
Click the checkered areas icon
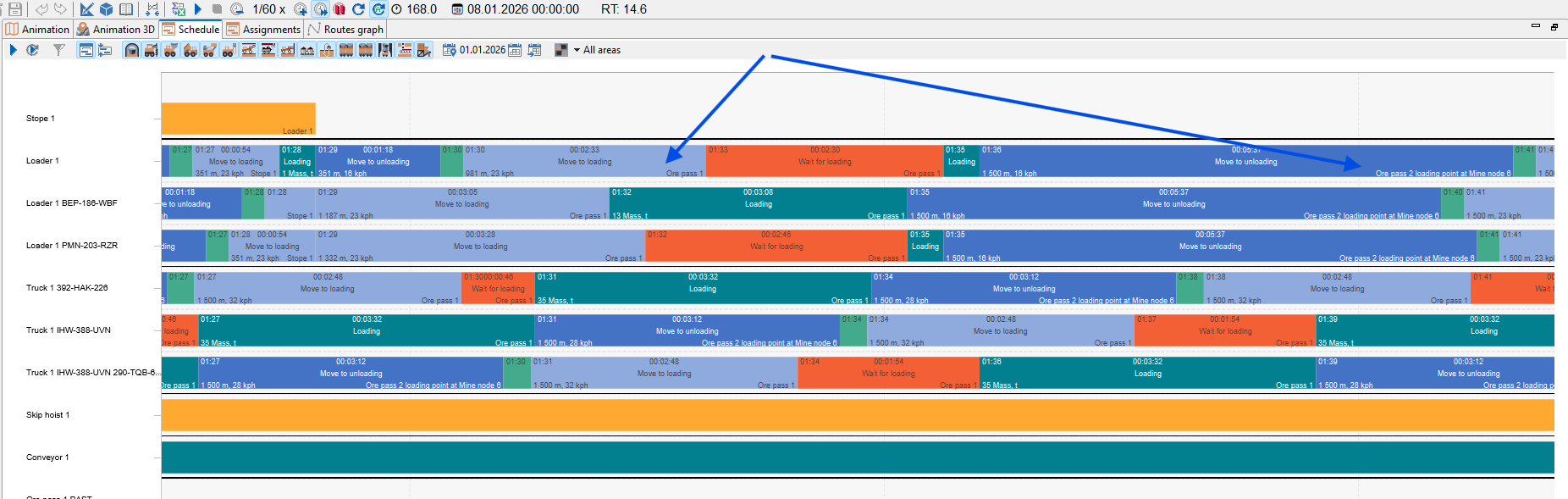(560, 50)
